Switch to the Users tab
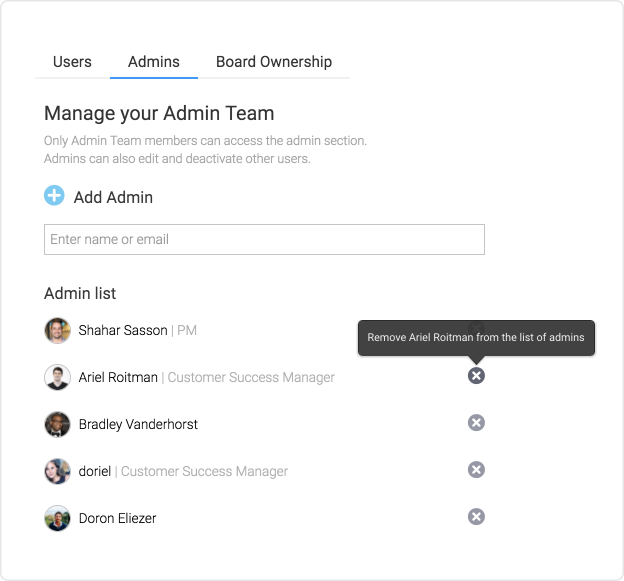The width and height of the screenshot is (624, 581). pos(72,62)
